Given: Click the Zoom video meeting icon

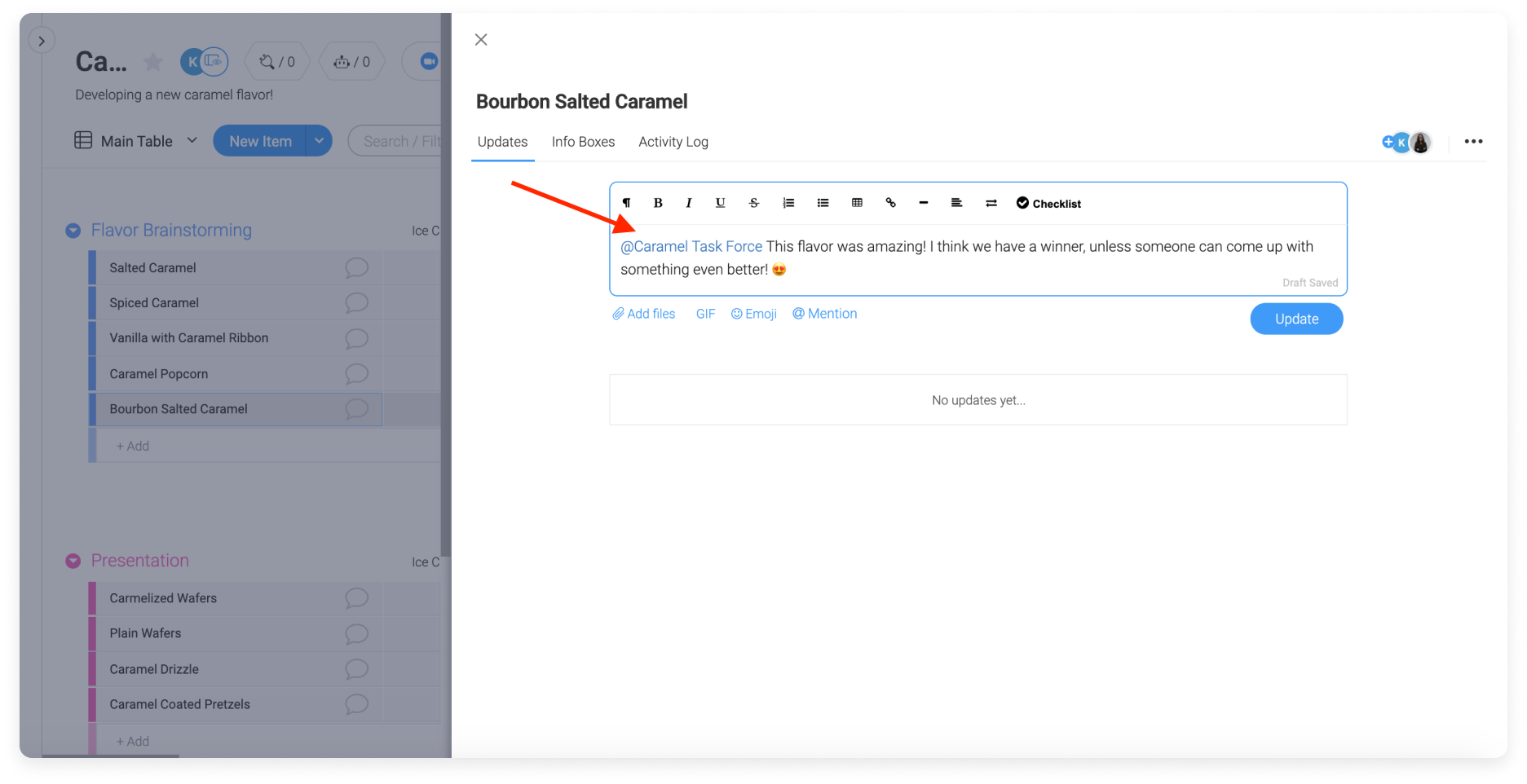Looking at the screenshot, I should [x=428, y=62].
